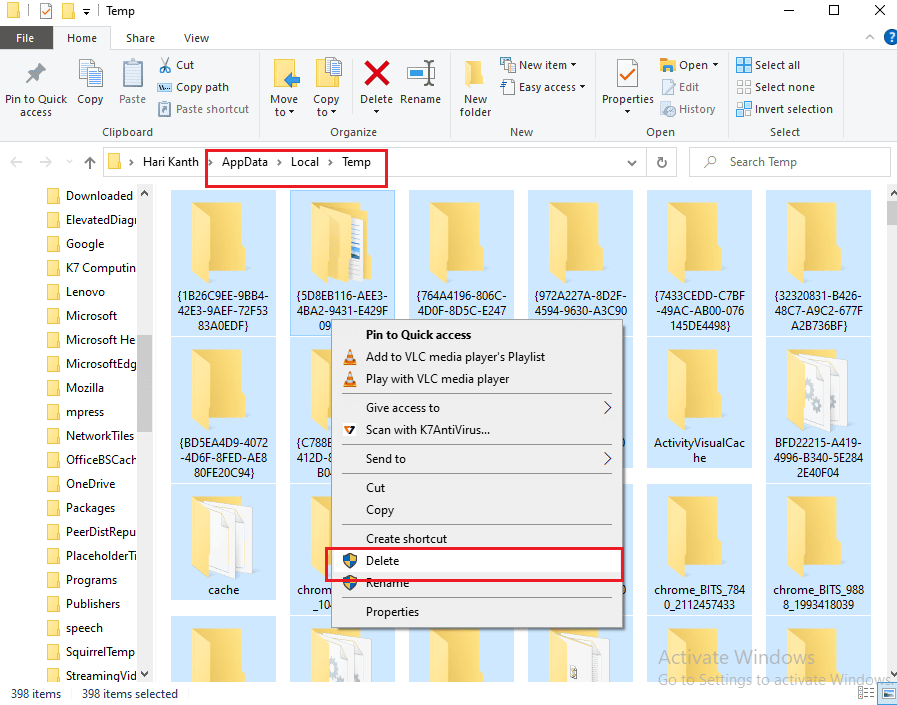Click the red X Delete ribbon icon

click(376, 73)
